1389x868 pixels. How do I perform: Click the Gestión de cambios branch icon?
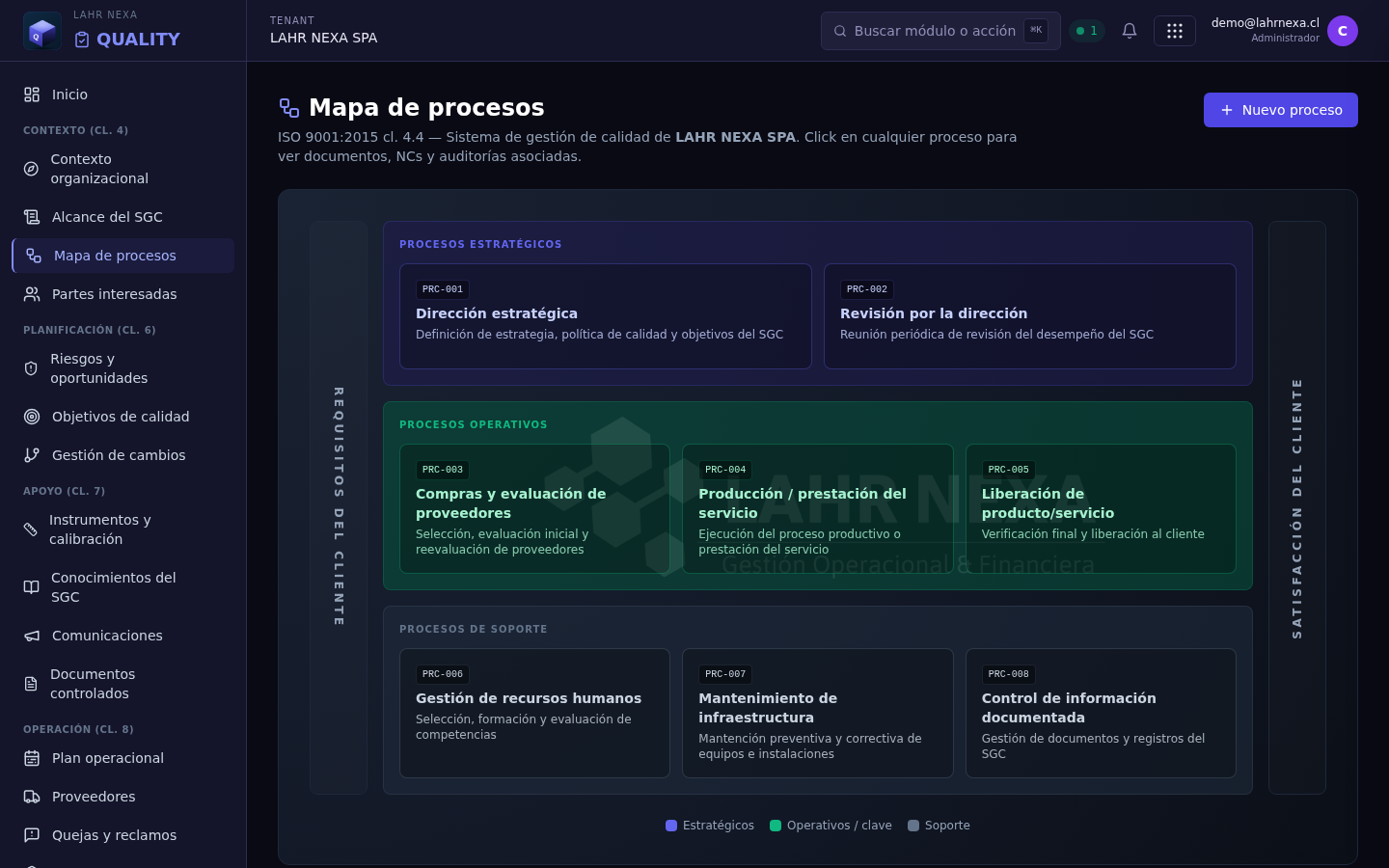click(32, 455)
